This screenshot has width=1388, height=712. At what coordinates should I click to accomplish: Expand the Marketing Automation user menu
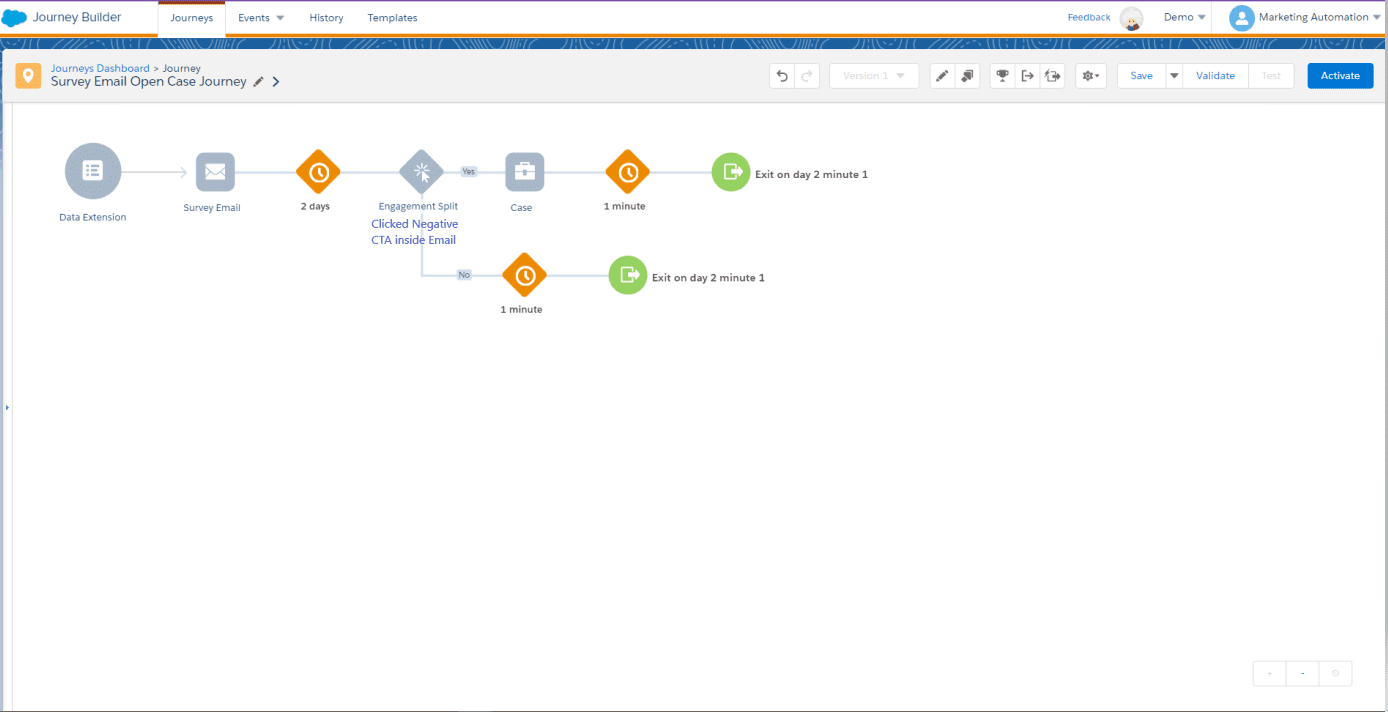click(x=1312, y=17)
